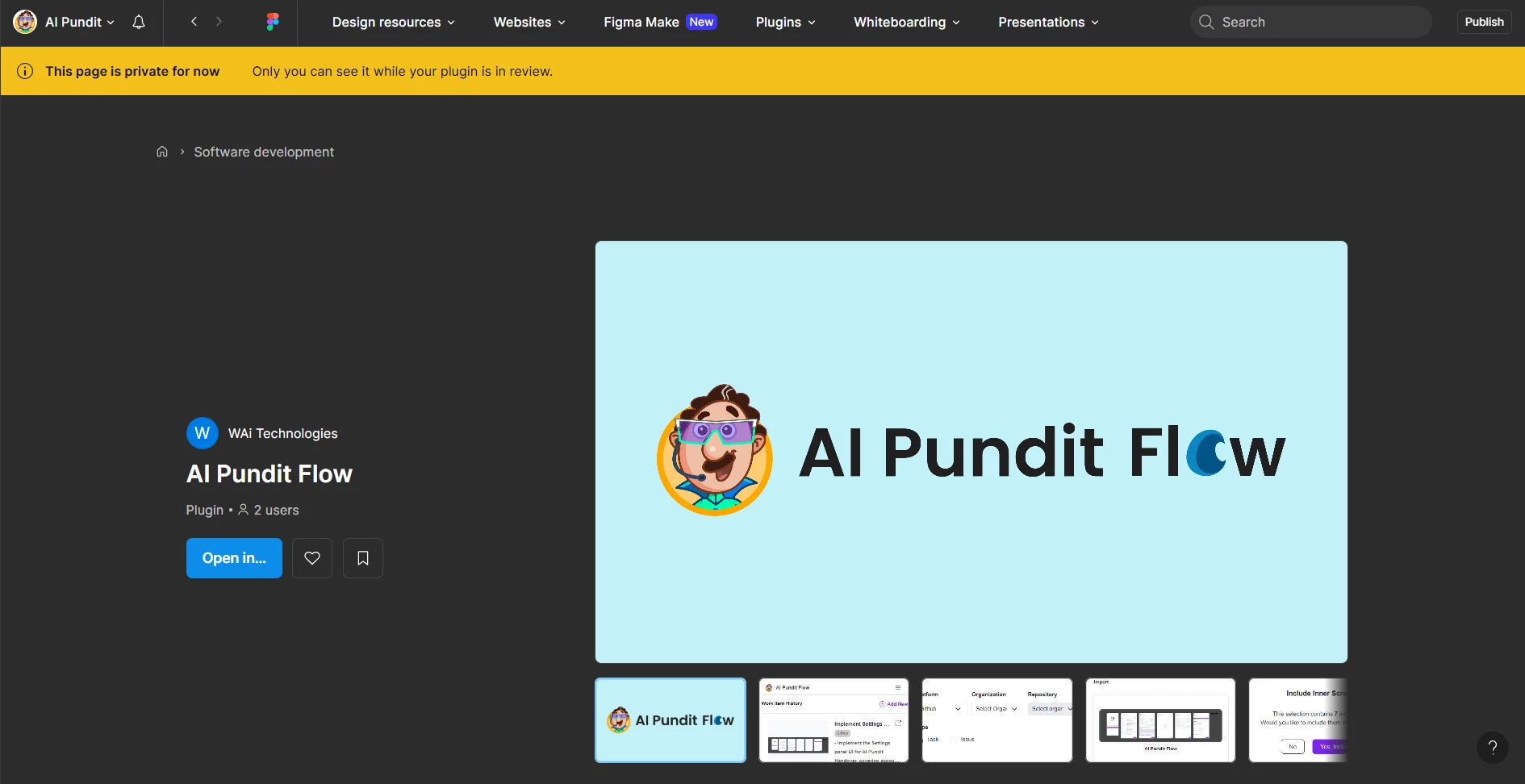Click the WAi Technologies avatar

(x=203, y=433)
